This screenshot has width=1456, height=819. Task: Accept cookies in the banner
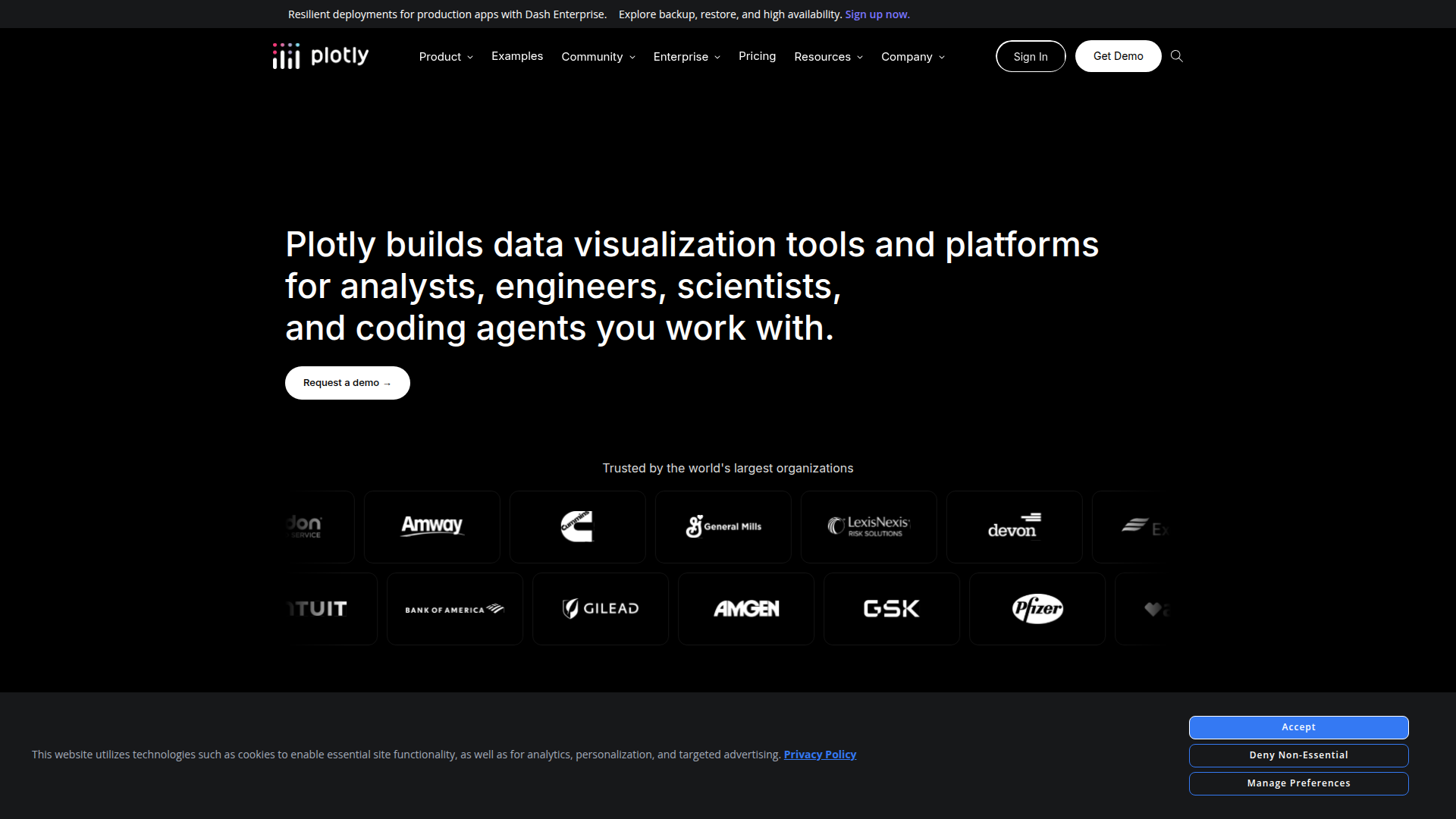point(1299,727)
